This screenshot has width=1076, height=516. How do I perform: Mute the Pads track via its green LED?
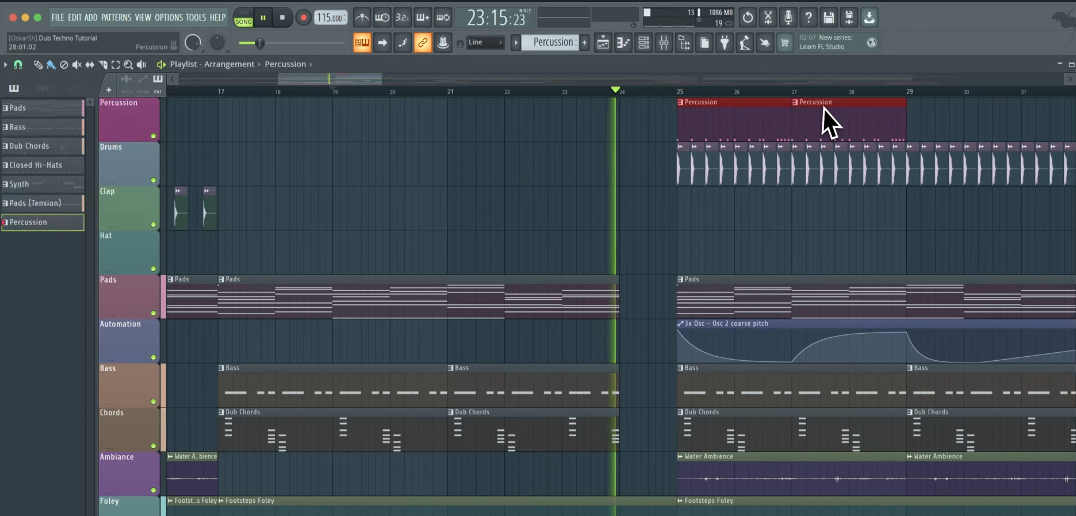pos(153,313)
